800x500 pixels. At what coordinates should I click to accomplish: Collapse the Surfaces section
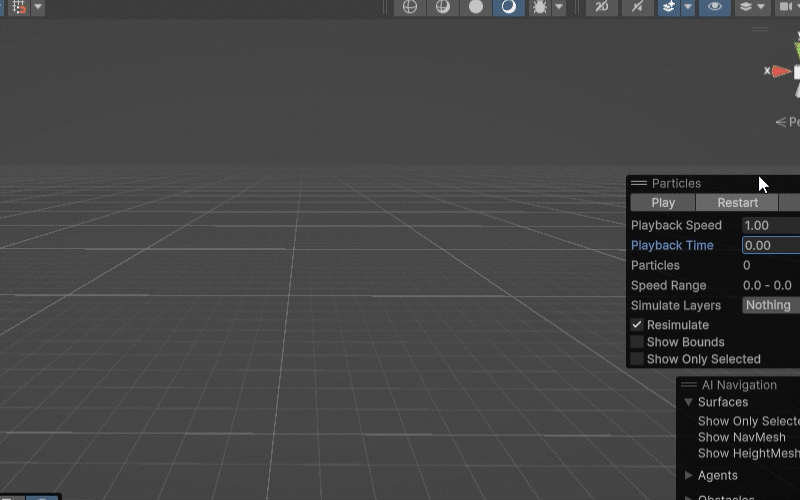tap(688, 402)
